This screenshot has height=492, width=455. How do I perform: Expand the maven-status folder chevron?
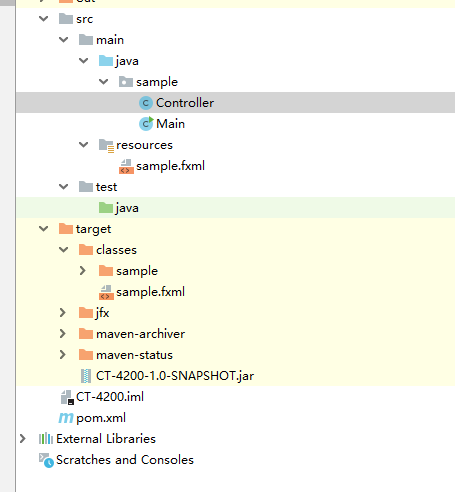tap(62, 355)
